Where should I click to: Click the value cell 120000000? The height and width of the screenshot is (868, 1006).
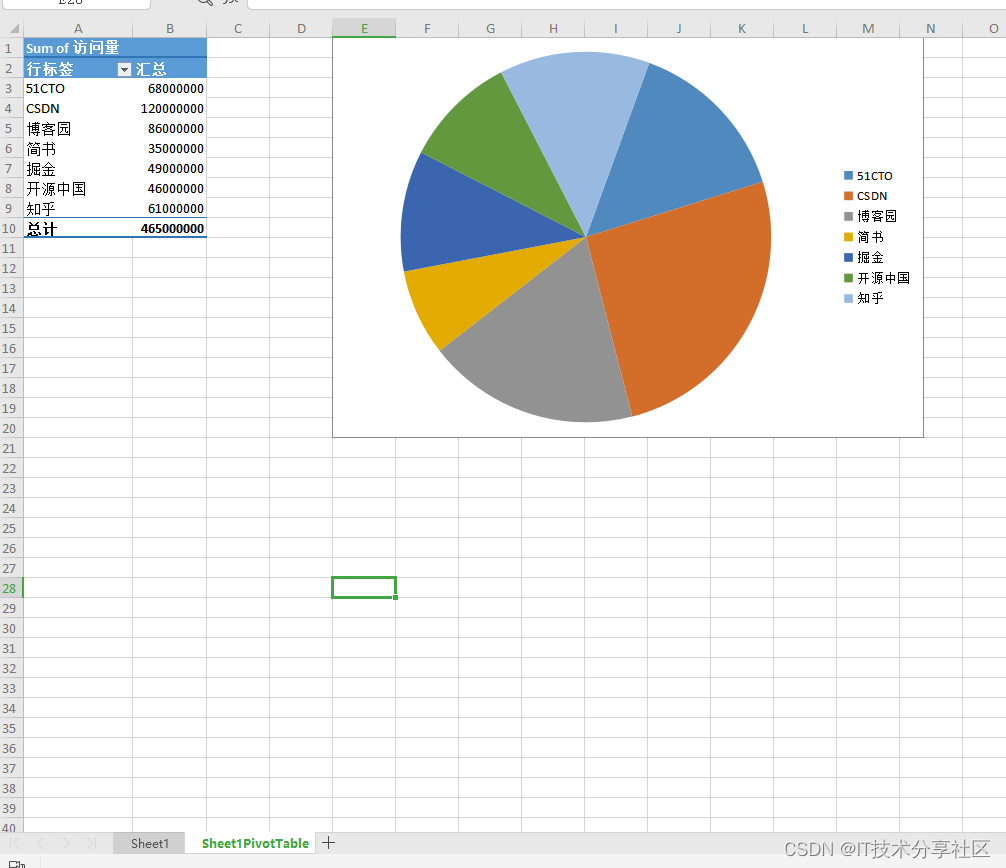coord(170,108)
